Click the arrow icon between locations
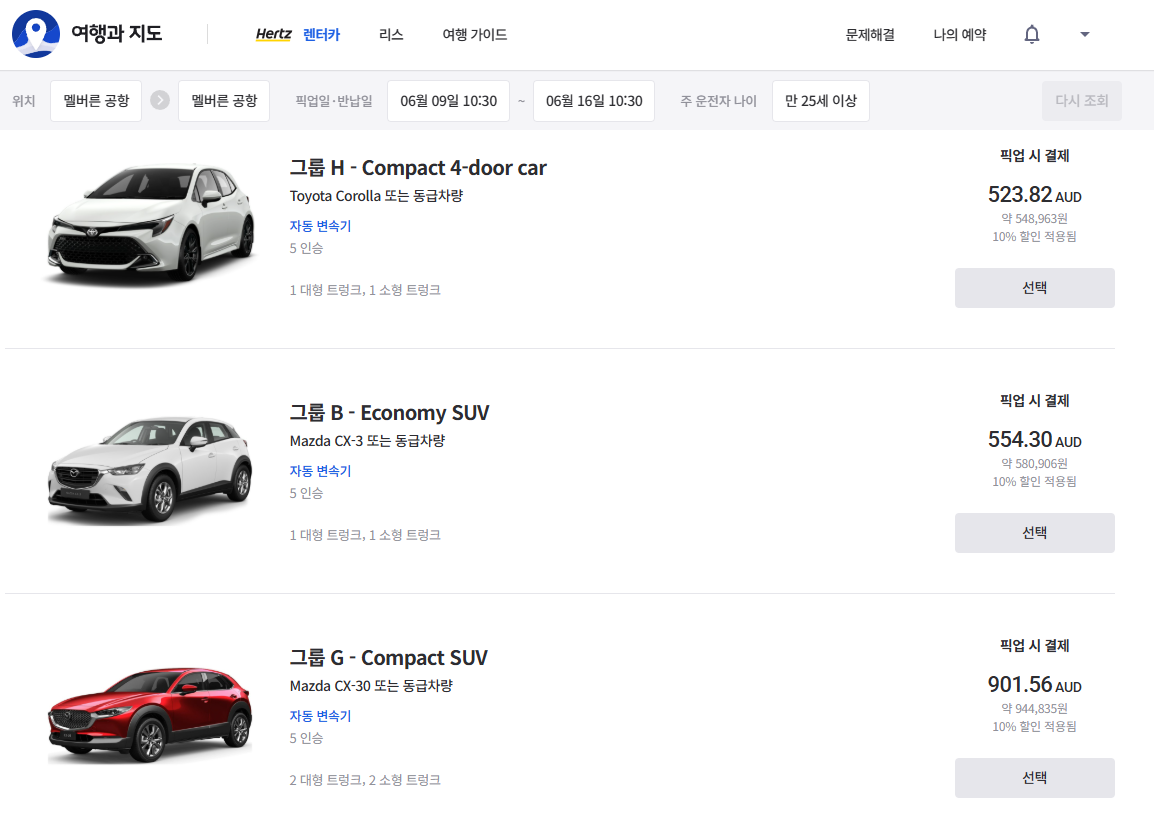Viewport: 1154px width, 831px height. [160, 101]
